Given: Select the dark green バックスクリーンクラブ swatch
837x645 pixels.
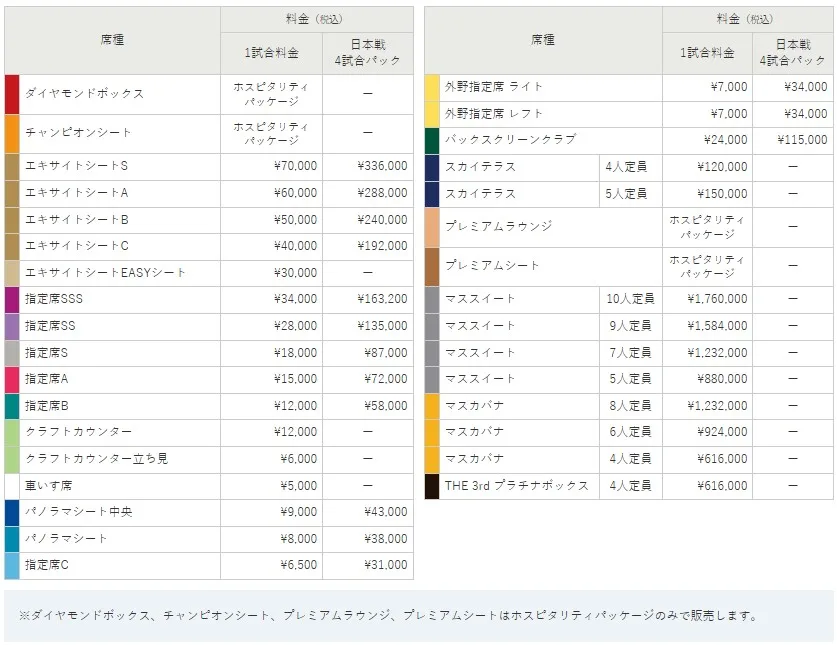Looking at the screenshot, I should [x=432, y=140].
